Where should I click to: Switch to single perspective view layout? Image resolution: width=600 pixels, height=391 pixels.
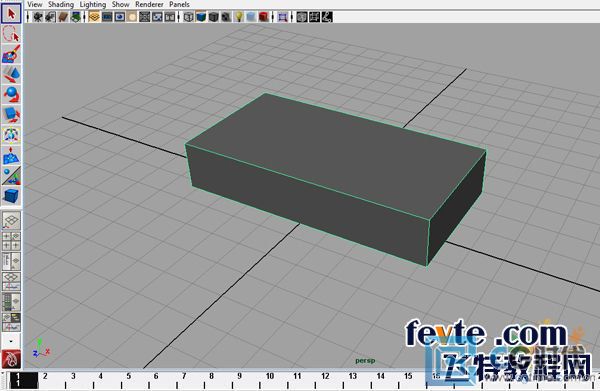click(11, 220)
